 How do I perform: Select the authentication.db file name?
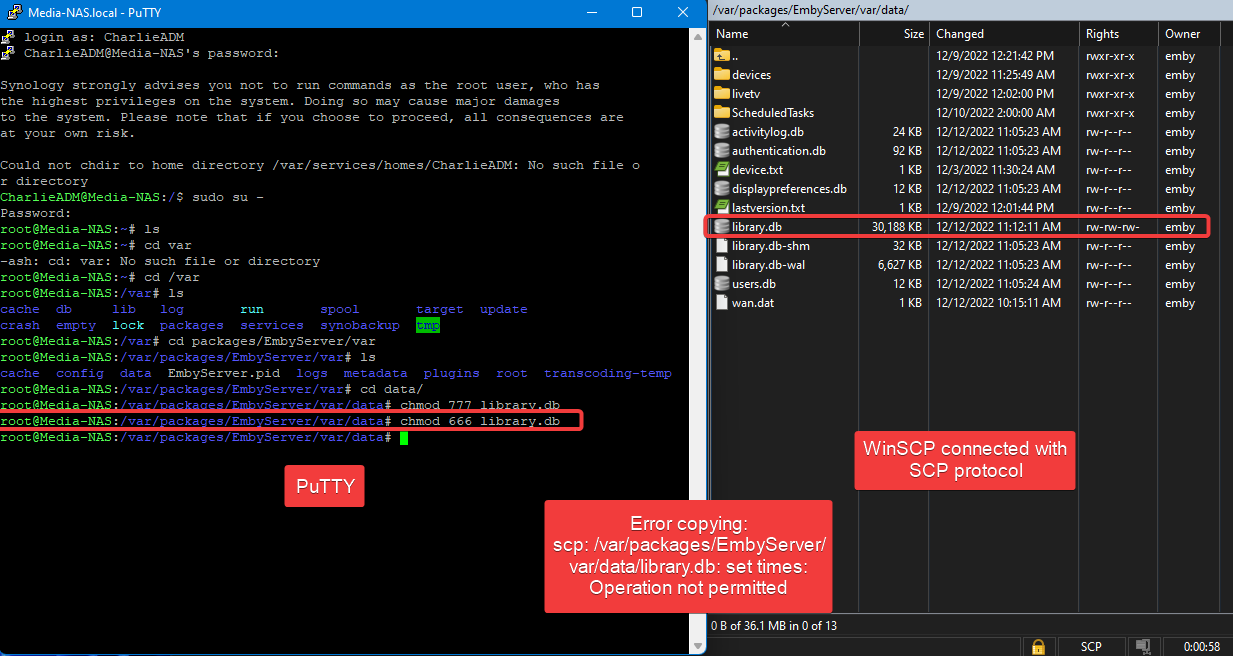778,151
